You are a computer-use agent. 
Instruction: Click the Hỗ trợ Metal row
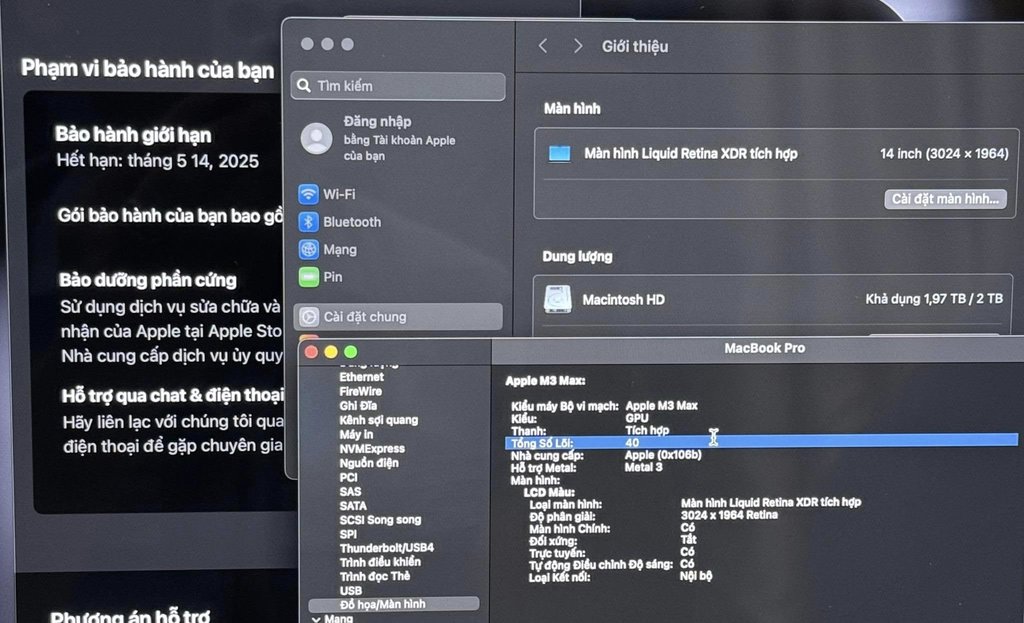[x=586, y=468]
